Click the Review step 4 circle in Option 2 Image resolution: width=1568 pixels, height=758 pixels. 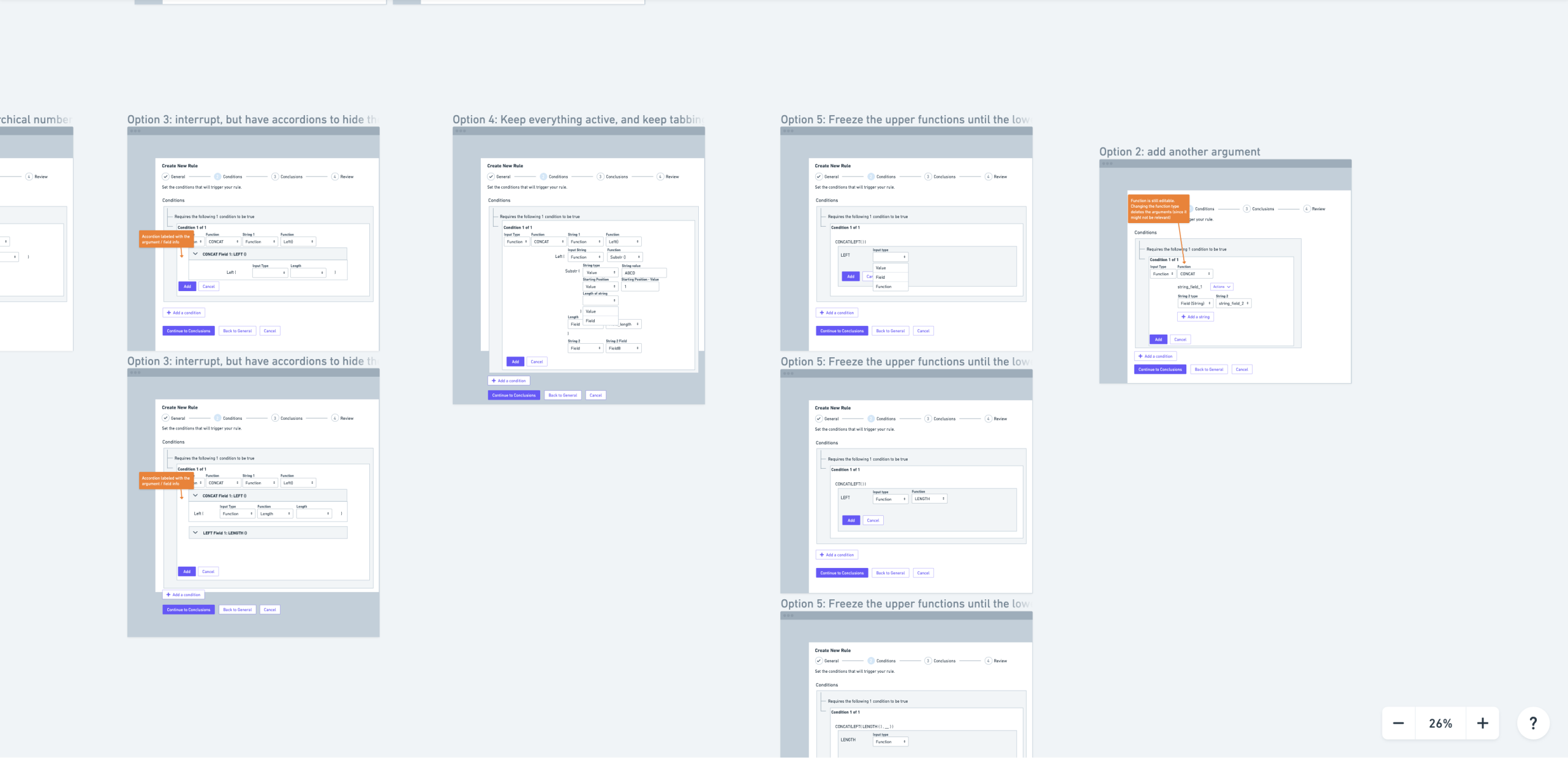tap(1306, 209)
